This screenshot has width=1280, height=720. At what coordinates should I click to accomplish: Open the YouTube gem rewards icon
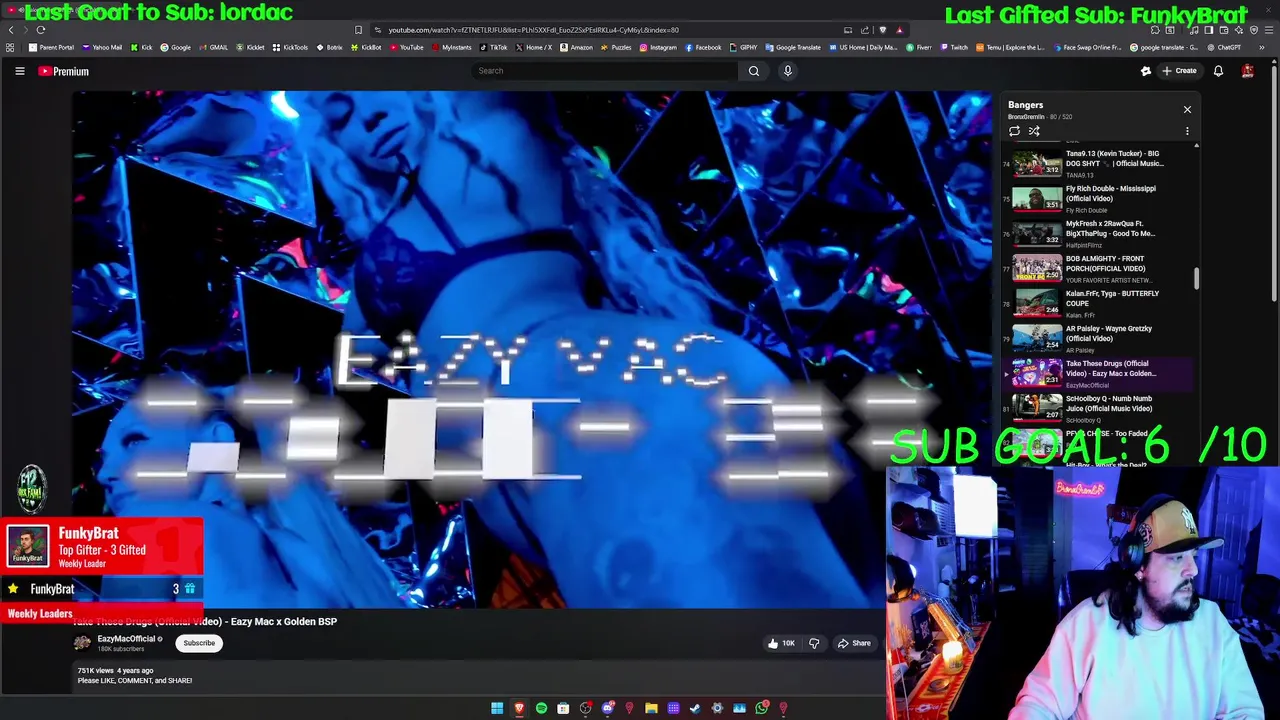[x=1146, y=71]
